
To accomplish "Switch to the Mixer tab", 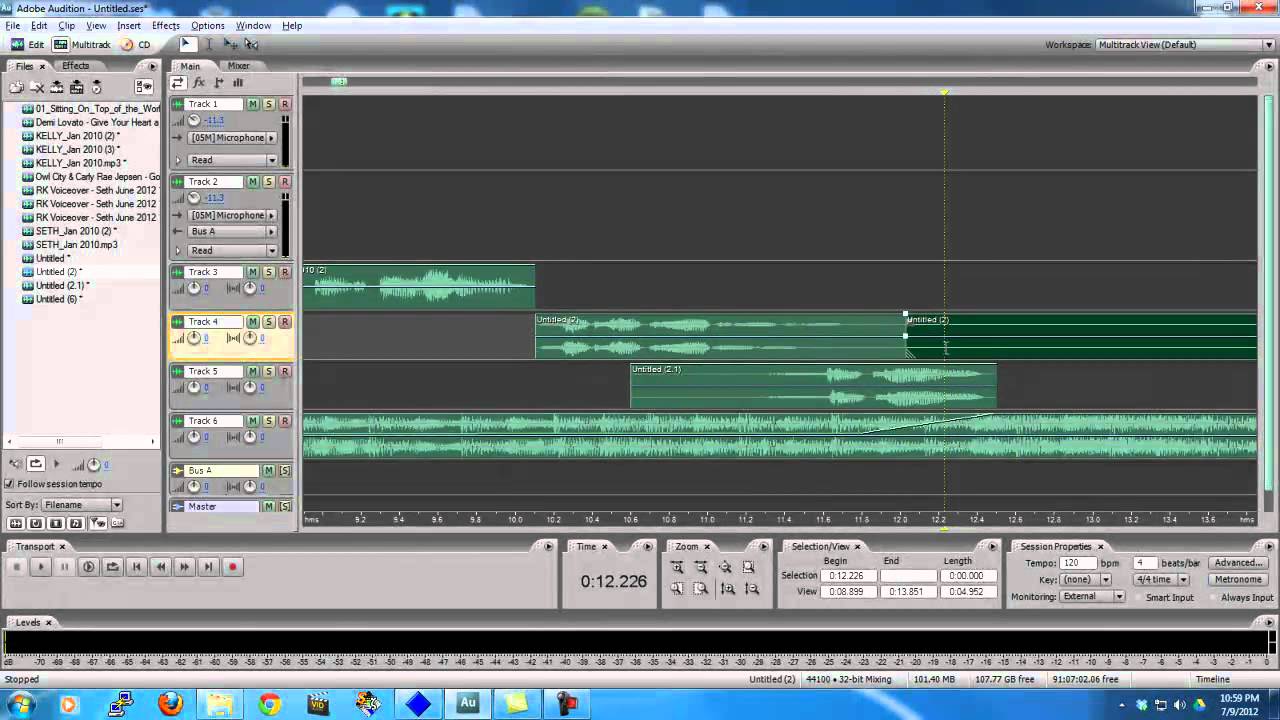I will click(238, 66).
